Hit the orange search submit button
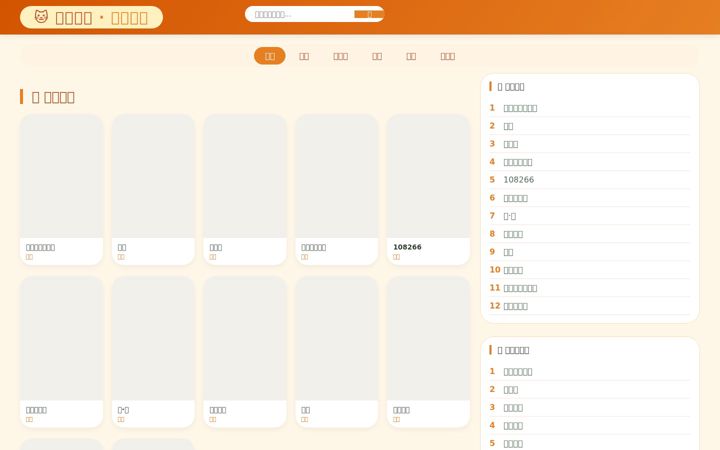 coord(369,14)
